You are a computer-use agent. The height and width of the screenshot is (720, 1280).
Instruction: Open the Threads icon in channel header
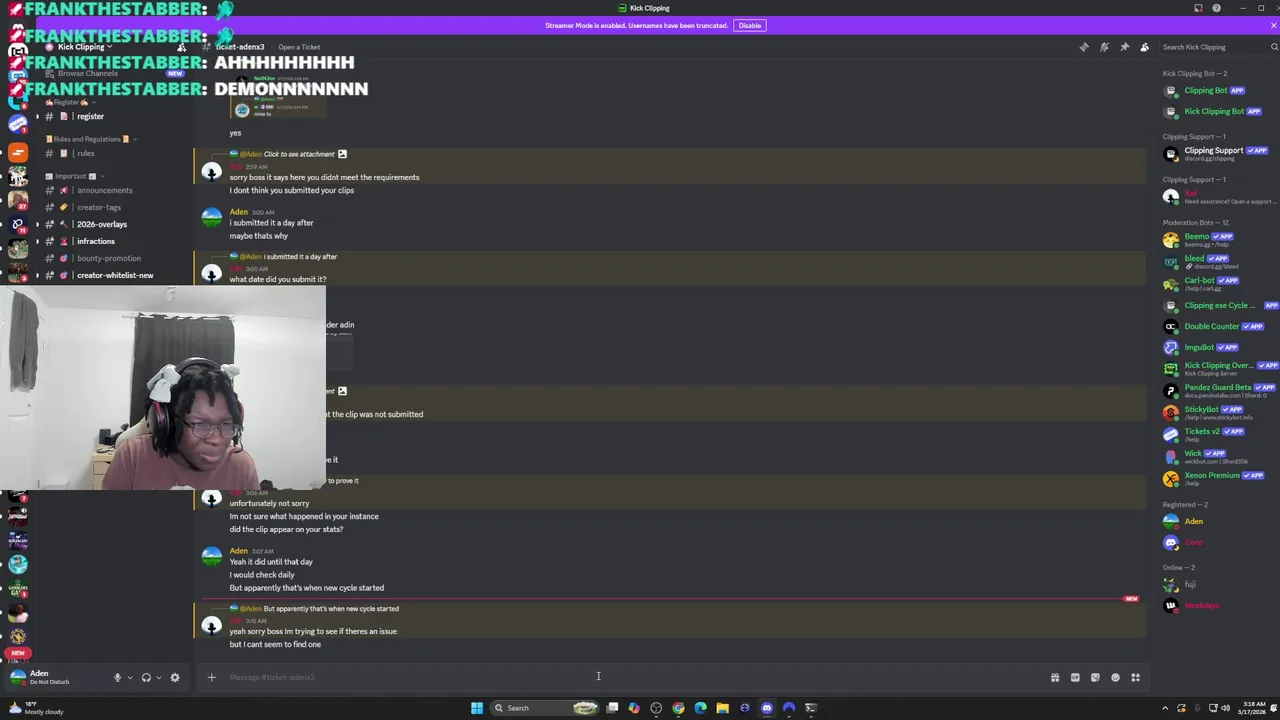click(x=1084, y=47)
